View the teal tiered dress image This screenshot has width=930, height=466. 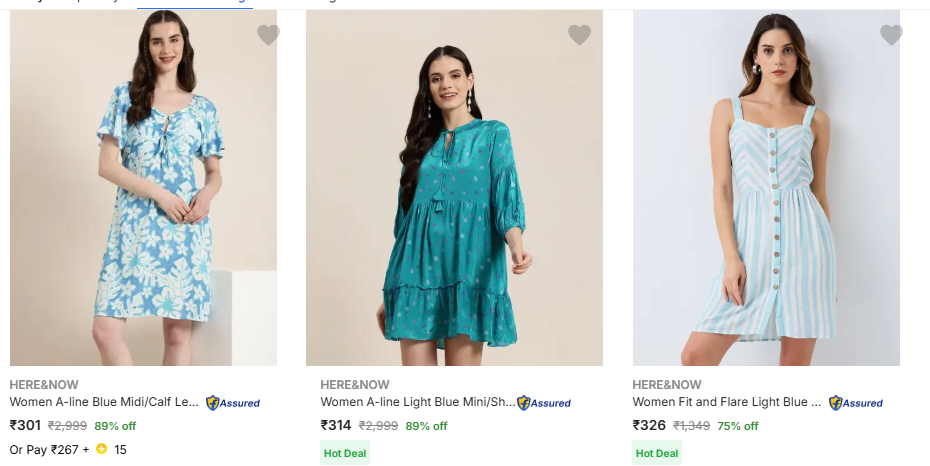click(454, 190)
